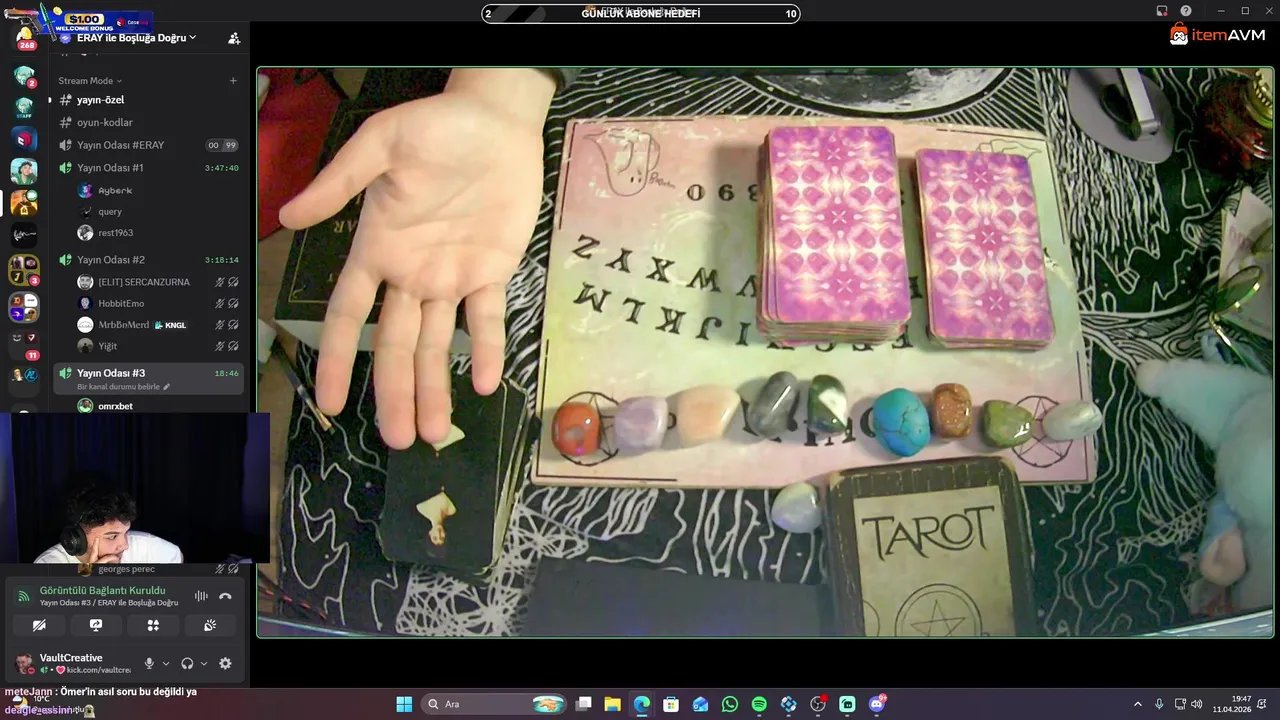The height and width of the screenshot is (720, 1280).
Task: Open the Windows Start menu
Action: pos(404,704)
